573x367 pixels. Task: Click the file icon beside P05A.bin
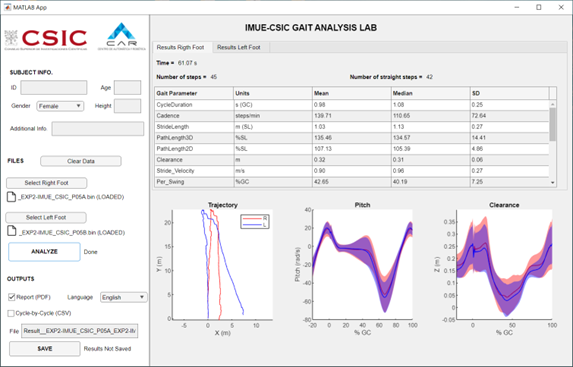pos(11,197)
